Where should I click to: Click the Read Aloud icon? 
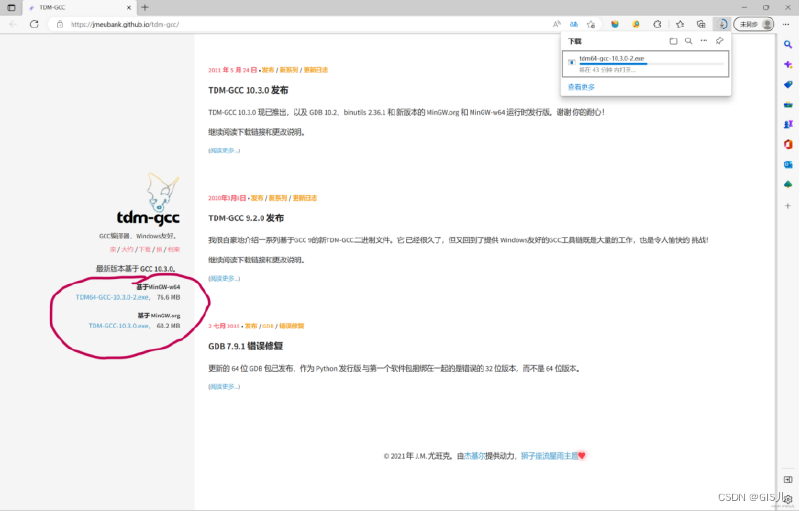tap(557, 24)
